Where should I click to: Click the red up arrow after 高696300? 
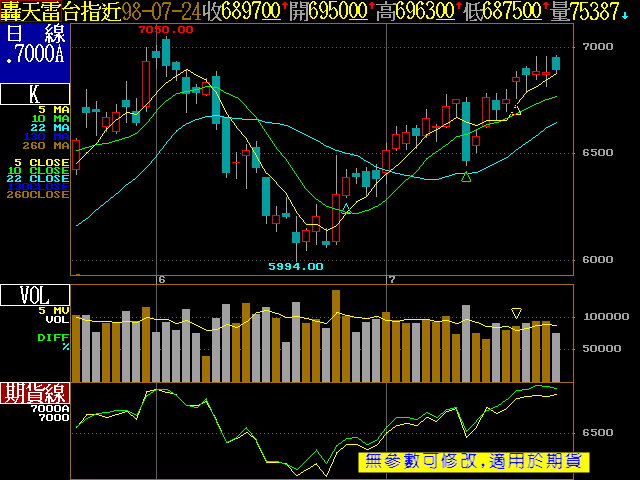457,8
